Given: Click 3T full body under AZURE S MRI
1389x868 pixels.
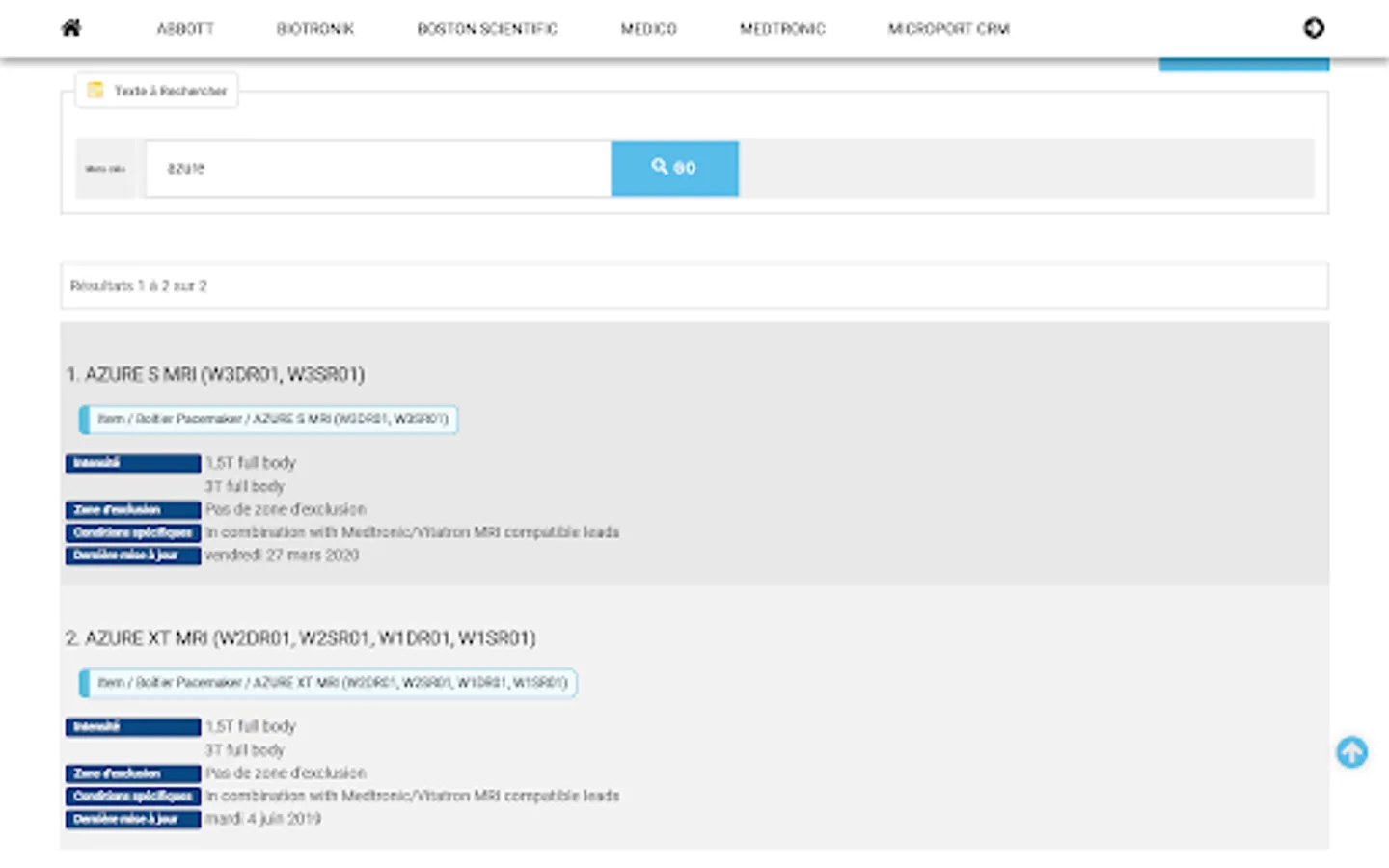Looking at the screenshot, I should (x=245, y=486).
